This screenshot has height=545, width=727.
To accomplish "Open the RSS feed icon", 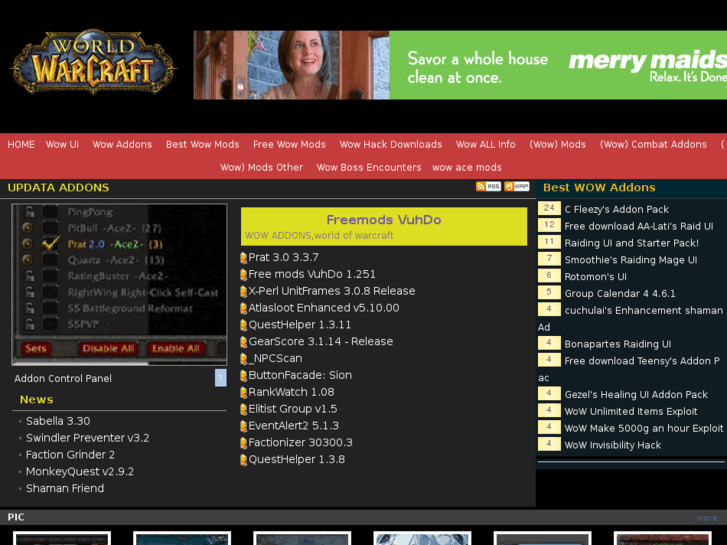I will [x=488, y=186].
